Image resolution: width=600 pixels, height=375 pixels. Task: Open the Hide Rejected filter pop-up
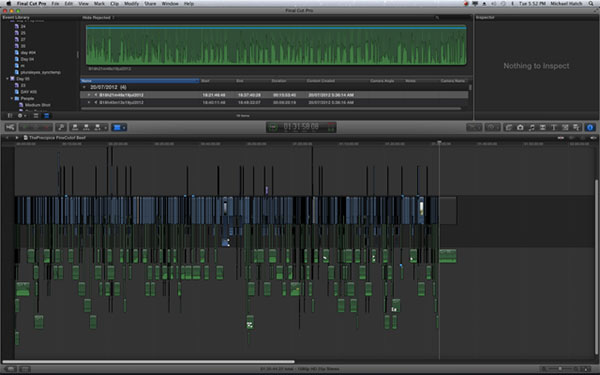[x=98, y=18]
